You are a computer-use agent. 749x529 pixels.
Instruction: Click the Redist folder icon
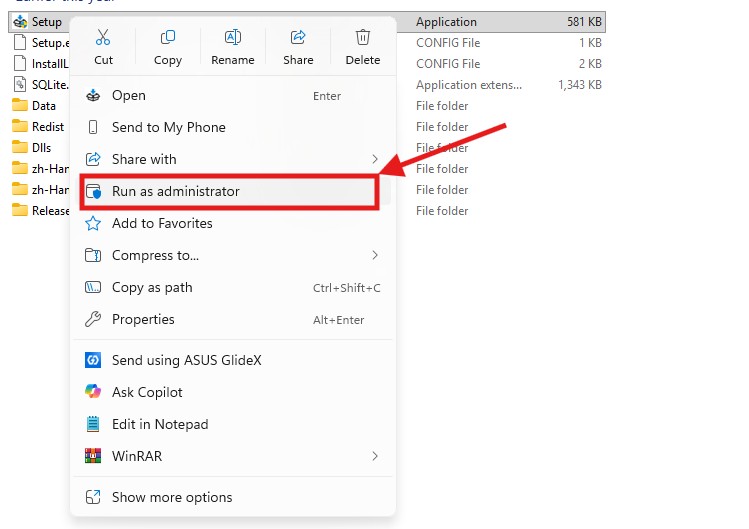click(x=20, y=126)
